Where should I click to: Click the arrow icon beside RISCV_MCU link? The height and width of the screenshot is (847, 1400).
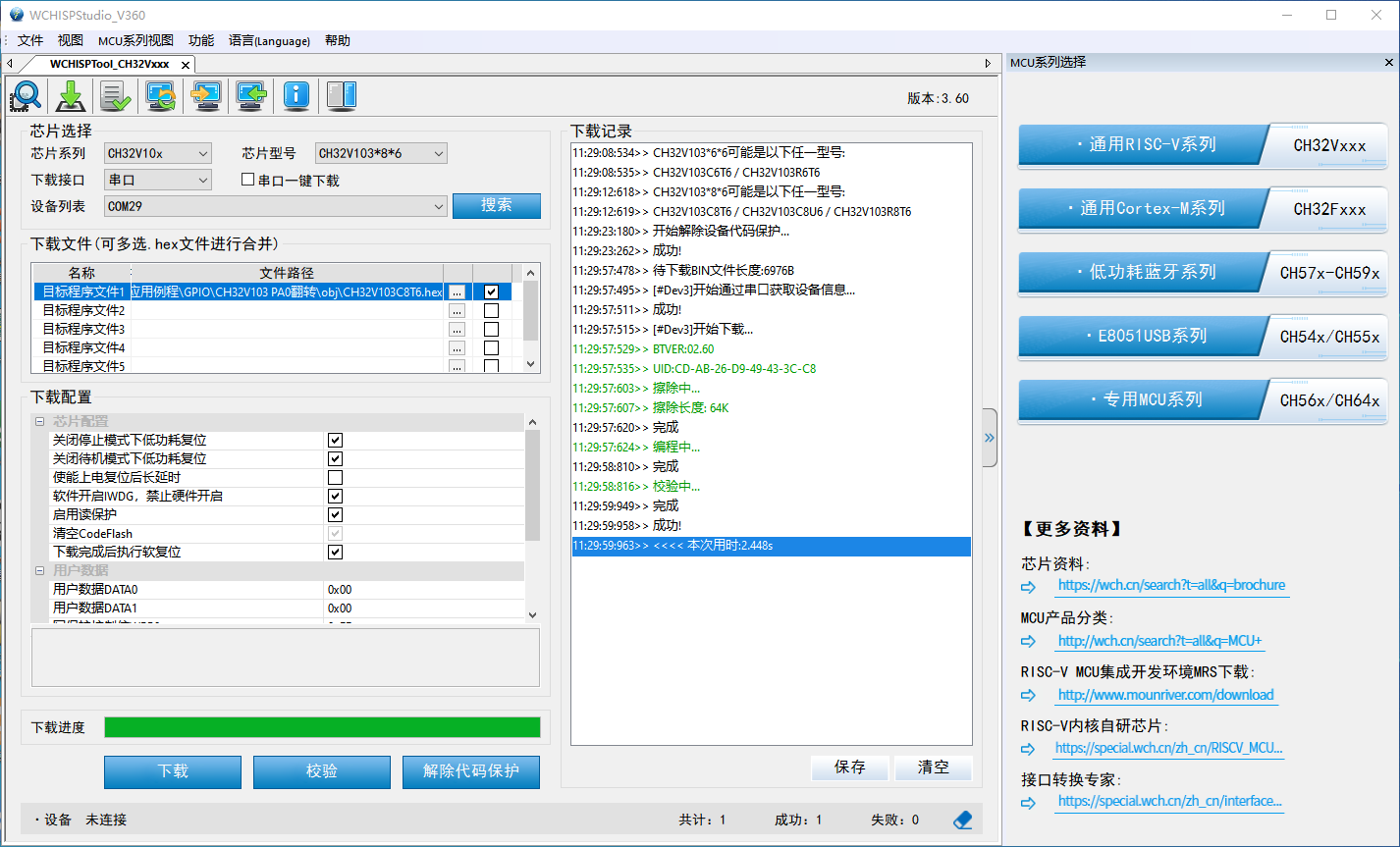click(x=1028, y=748)
